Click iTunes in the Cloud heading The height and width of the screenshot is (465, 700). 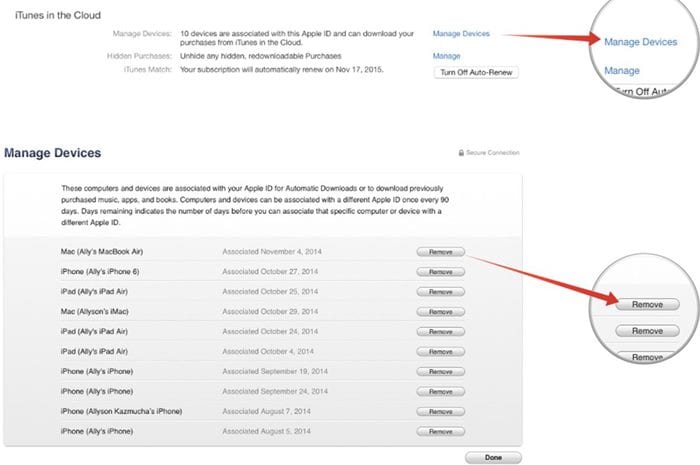58,15
